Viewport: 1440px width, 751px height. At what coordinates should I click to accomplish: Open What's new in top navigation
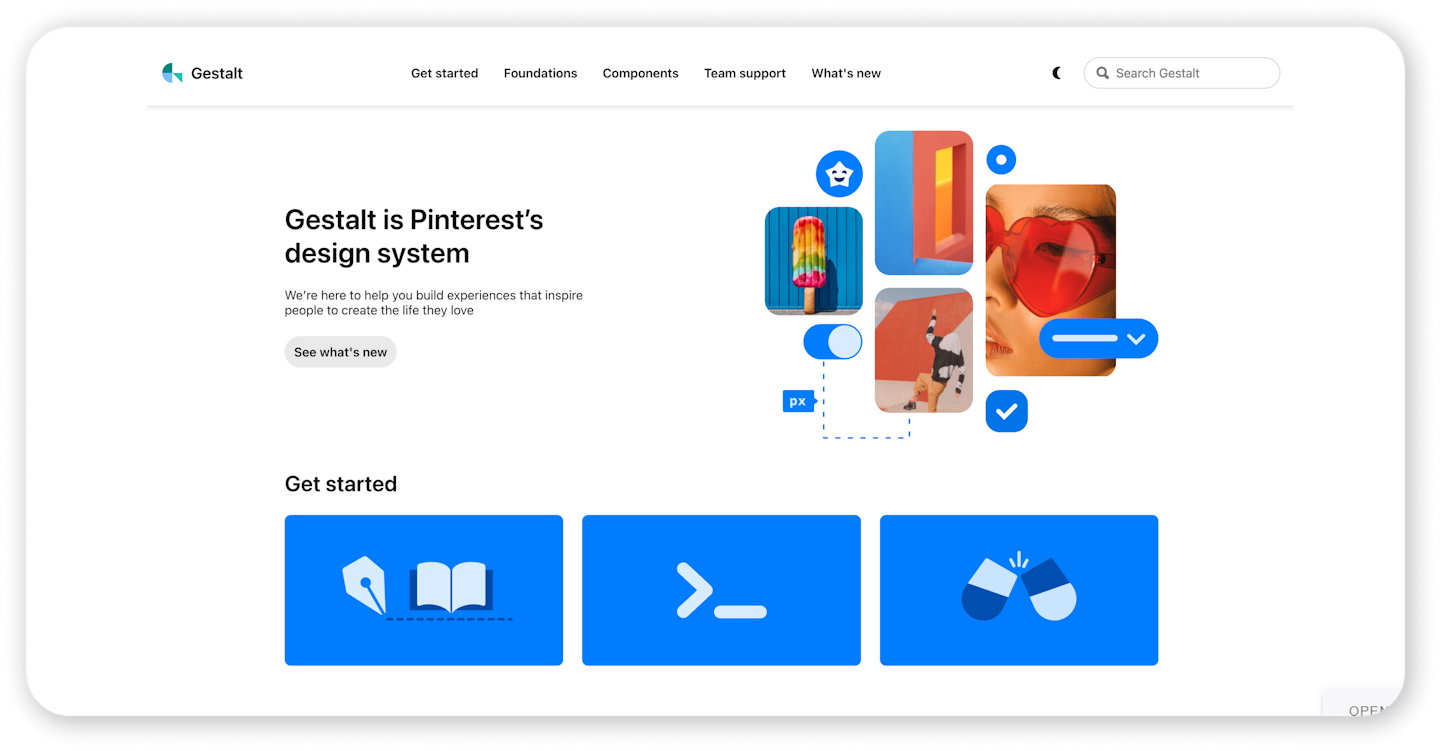[x=846, y=73]
